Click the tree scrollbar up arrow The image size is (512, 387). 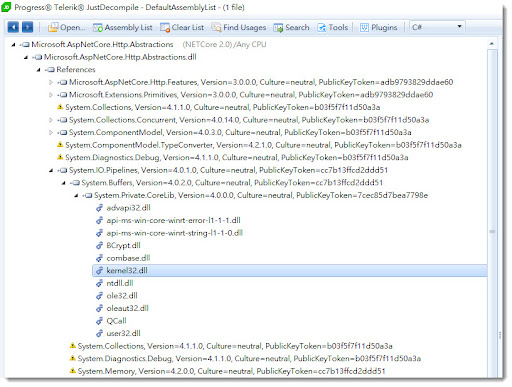point(492,44)
